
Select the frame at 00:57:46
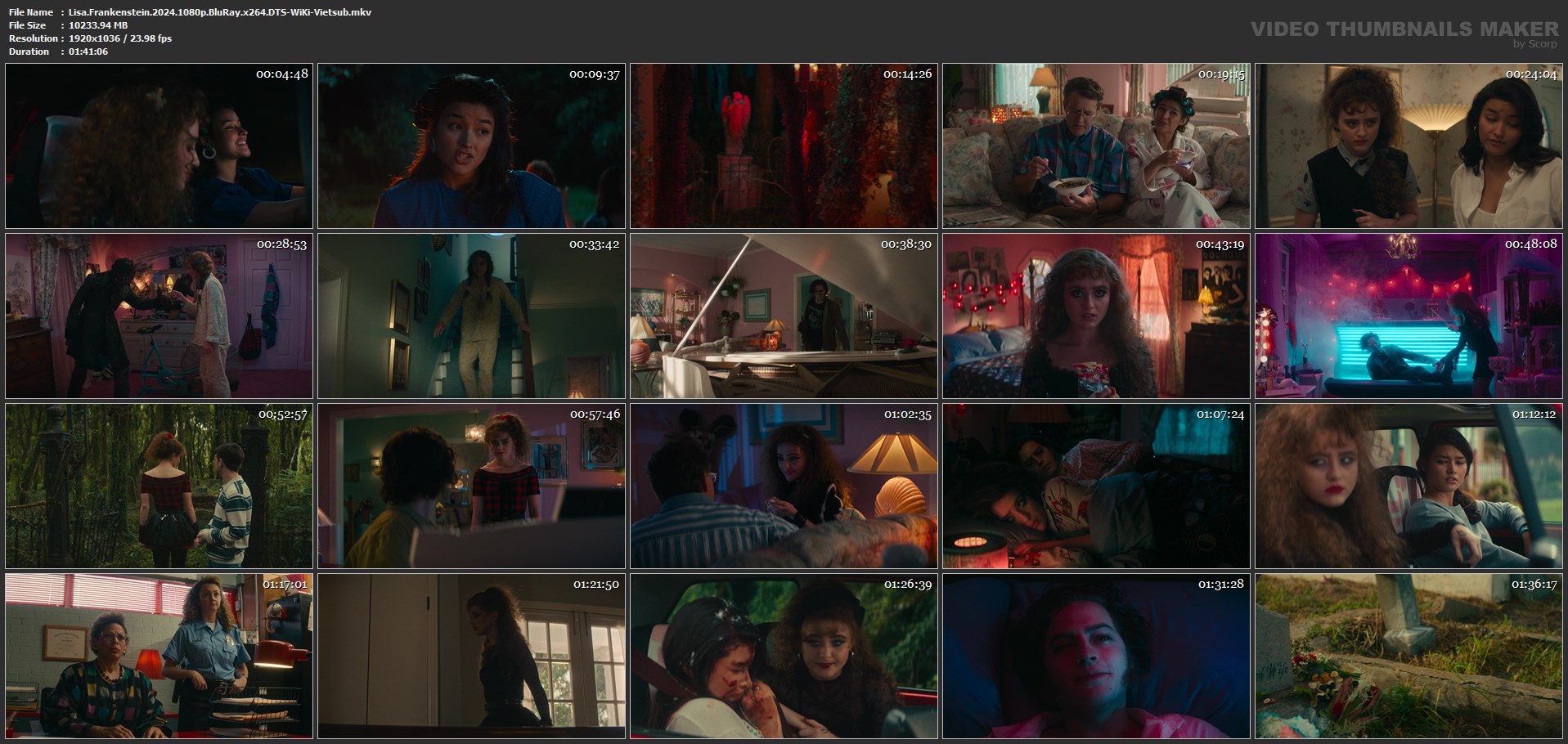(471, 486)
